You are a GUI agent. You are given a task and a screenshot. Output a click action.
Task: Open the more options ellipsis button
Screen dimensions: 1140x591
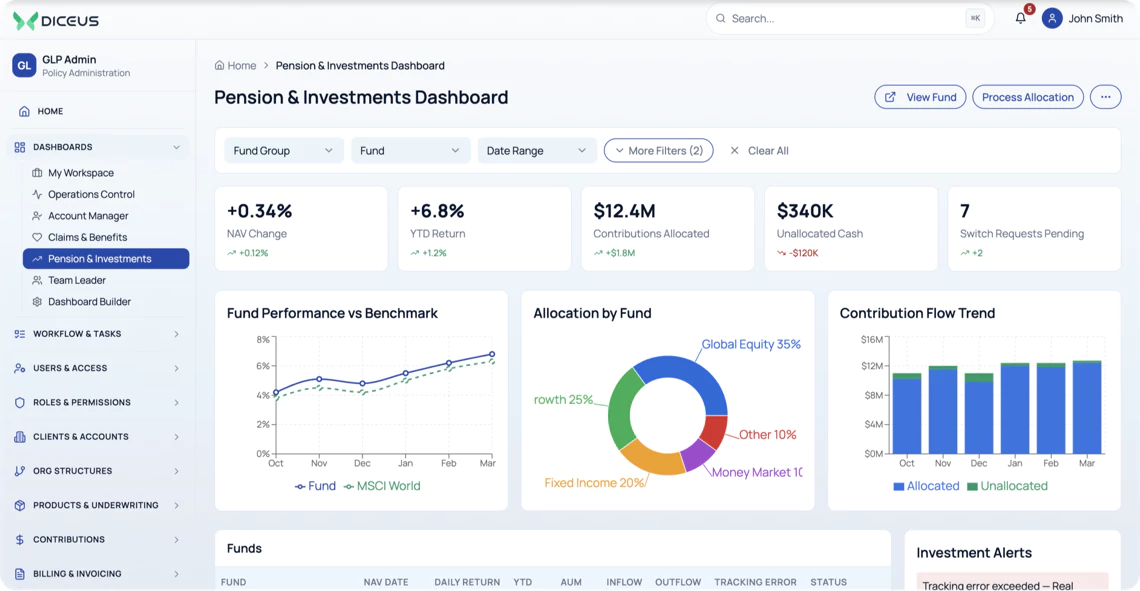[1106, 97]
